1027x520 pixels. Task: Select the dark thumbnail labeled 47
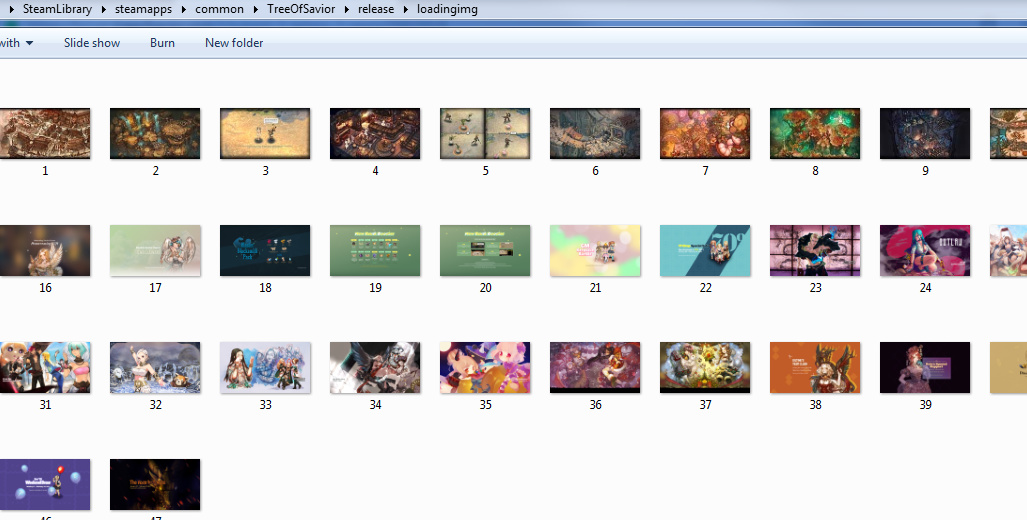click(x=155, y=485)
